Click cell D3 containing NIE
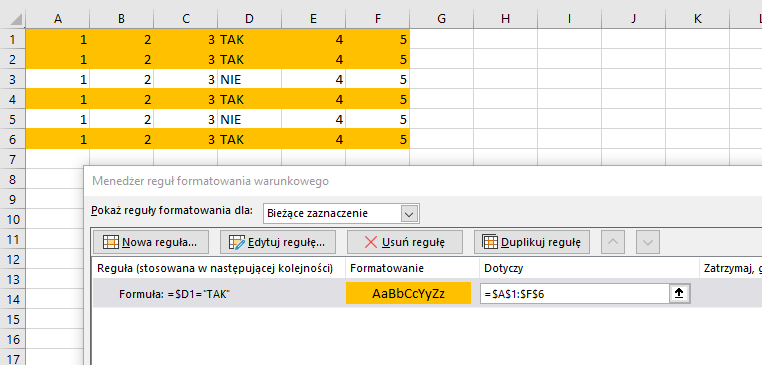The height and width of the screenshot is (365, 762). (x=249, y=79)
